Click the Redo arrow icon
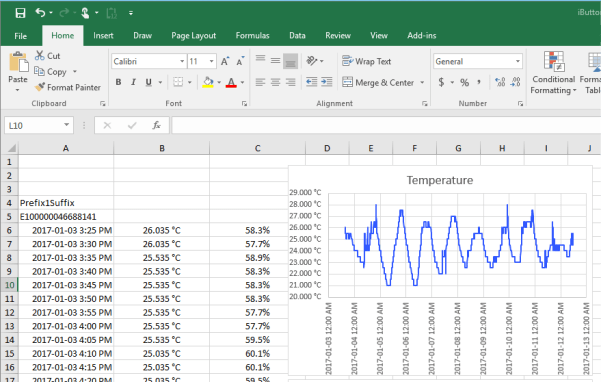 64,13
